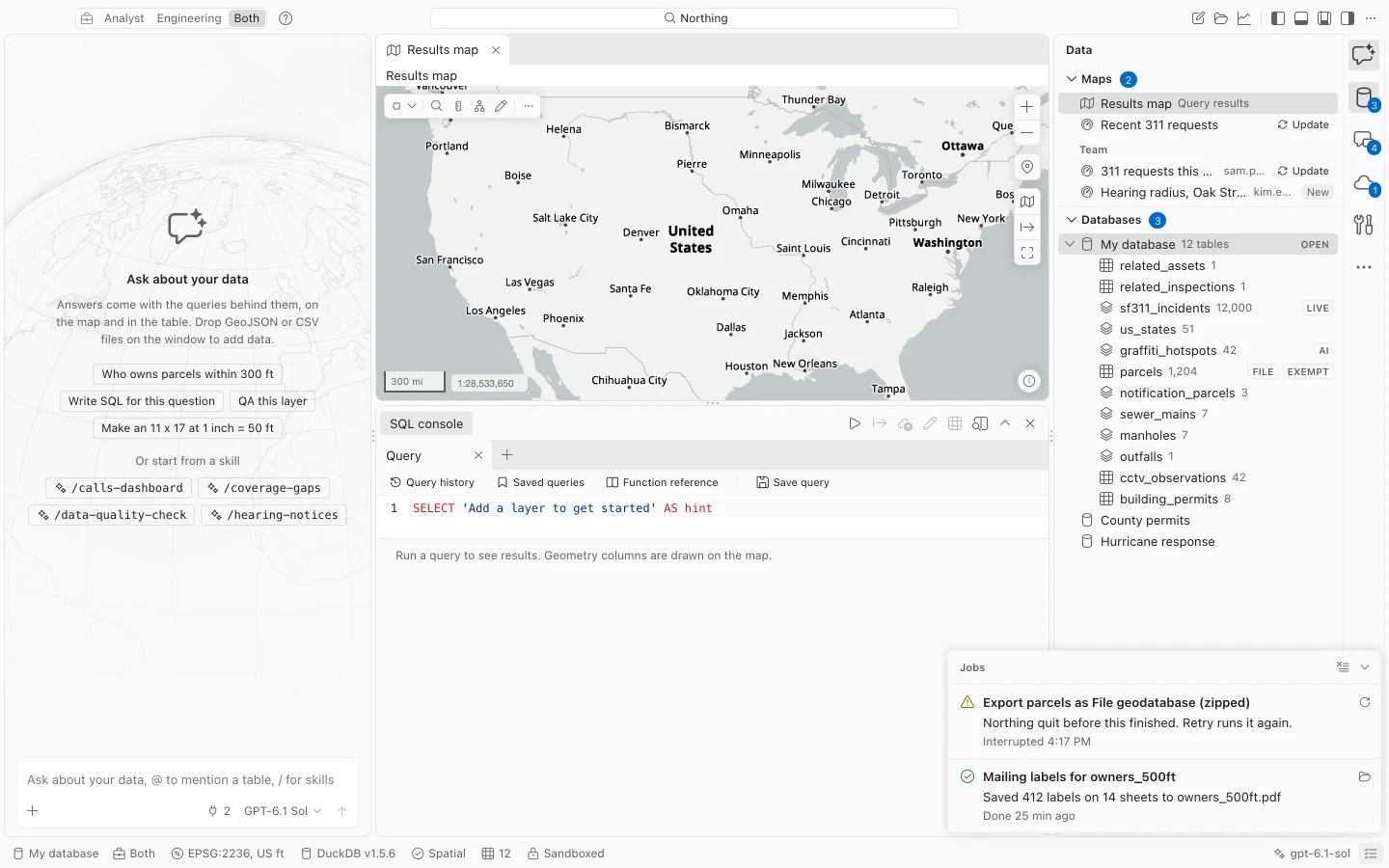Click the QA this layer suggestion
The image size is (1389, 868).
point(273,401)
